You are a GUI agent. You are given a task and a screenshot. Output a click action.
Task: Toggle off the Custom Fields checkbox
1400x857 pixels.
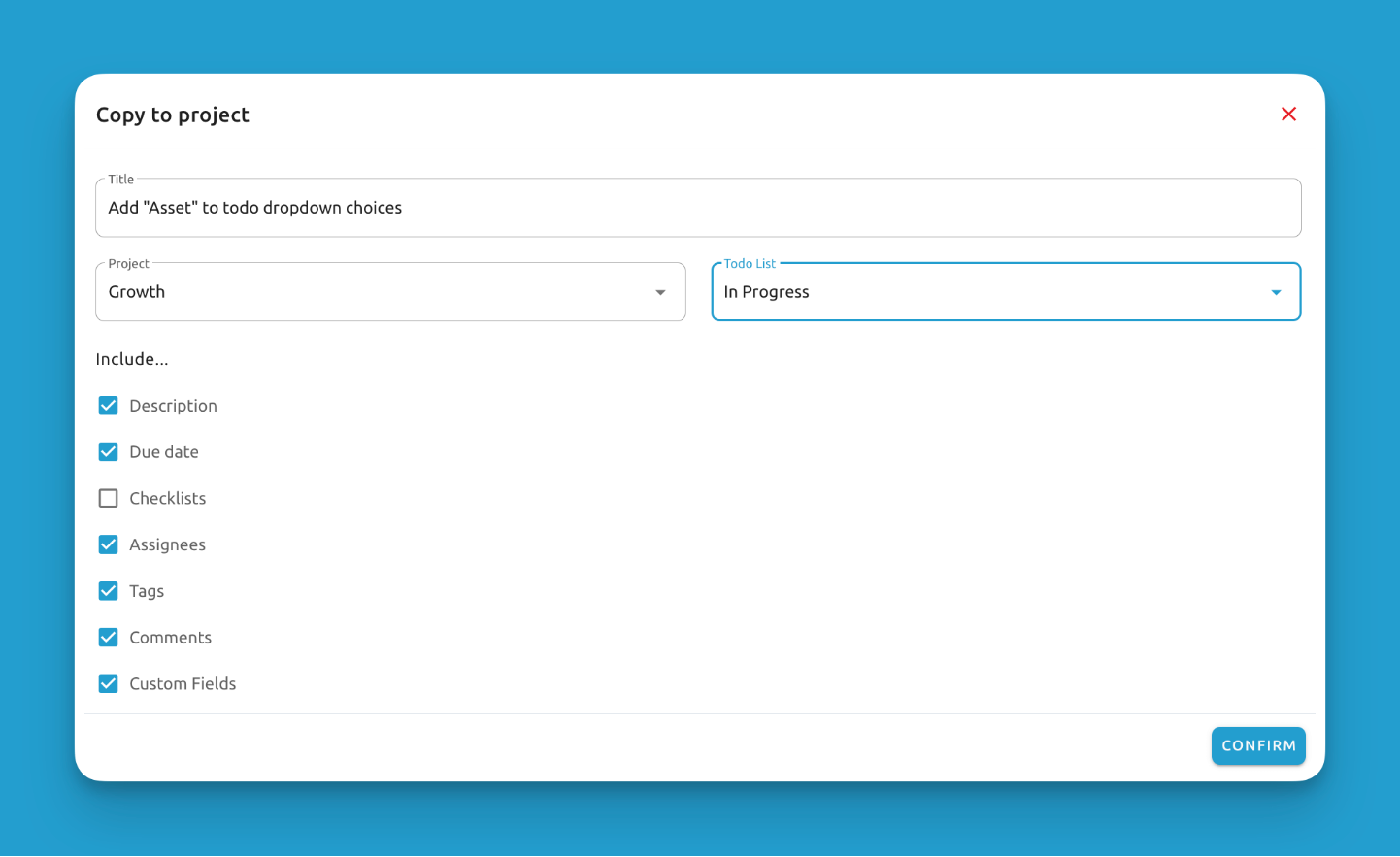click(109, 684)
